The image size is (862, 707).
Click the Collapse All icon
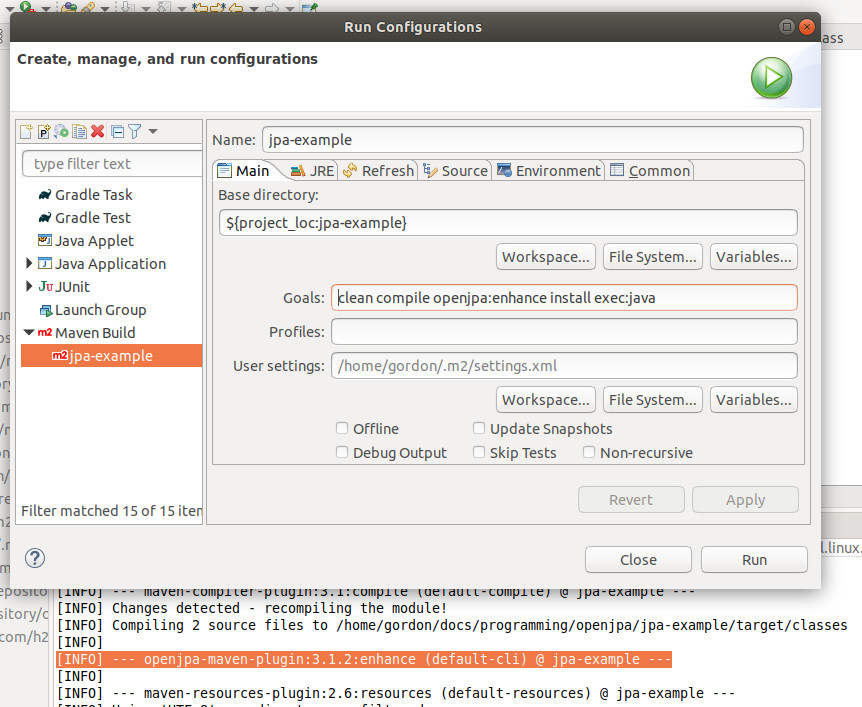(x=118, y=131)
